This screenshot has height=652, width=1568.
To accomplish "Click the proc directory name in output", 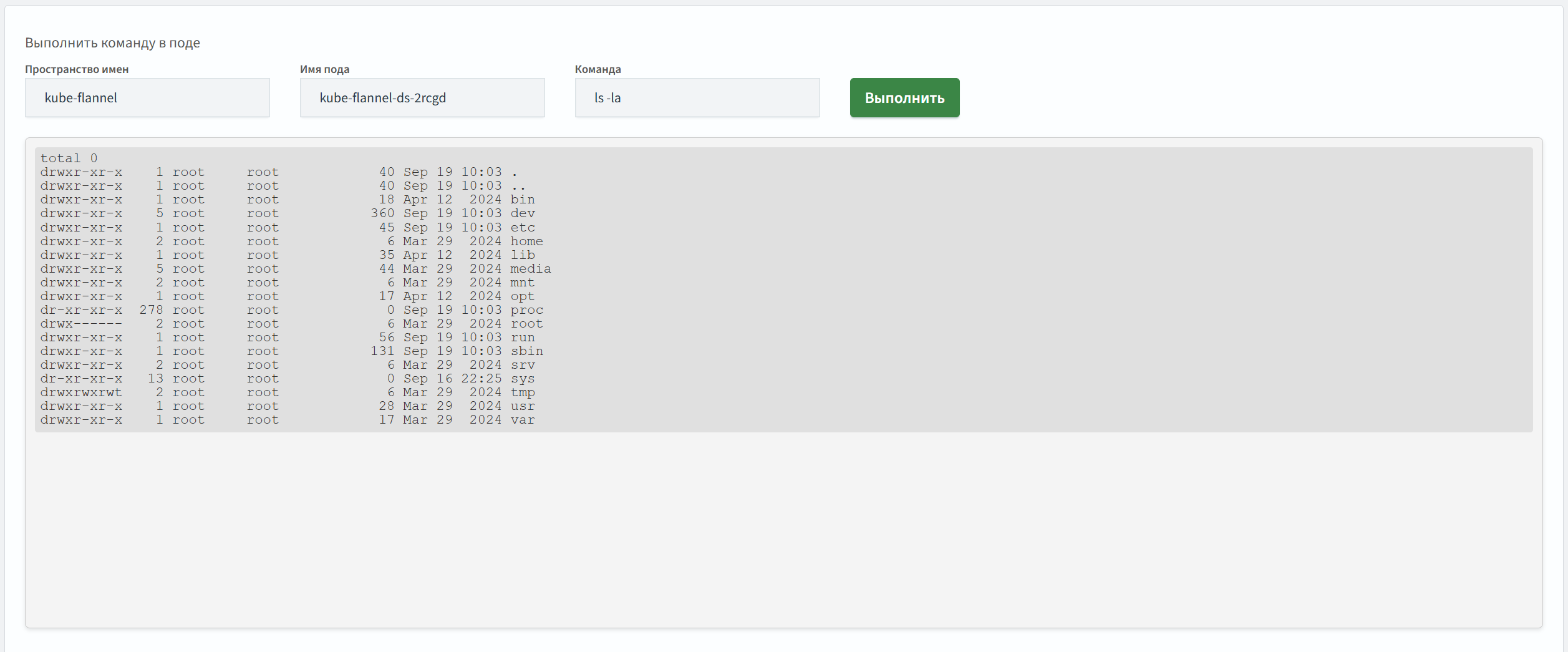I will pos(526,310).
